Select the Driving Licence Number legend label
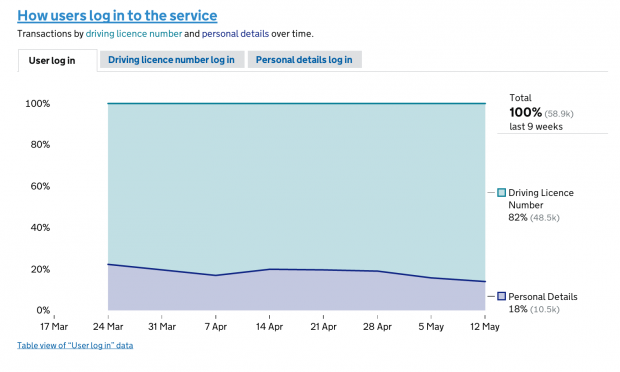This screenshot has width=620, height=372. pos(541,199)
